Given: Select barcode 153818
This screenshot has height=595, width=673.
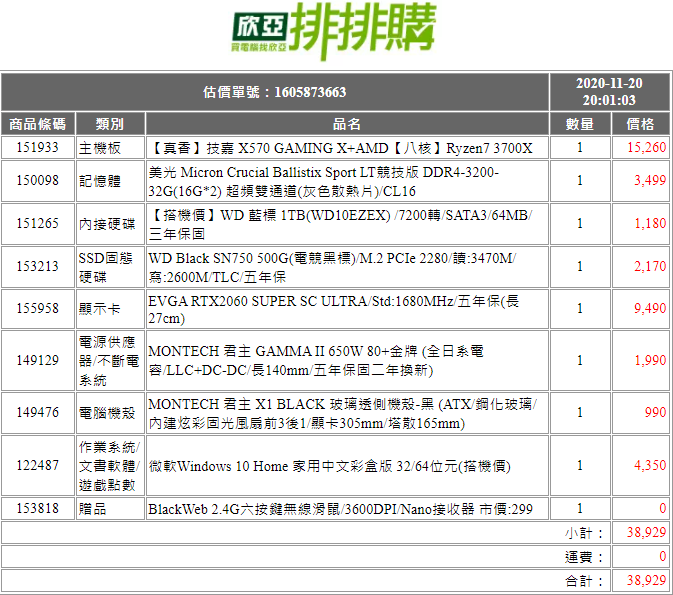Looking at the screenshot, I should 38,509.
